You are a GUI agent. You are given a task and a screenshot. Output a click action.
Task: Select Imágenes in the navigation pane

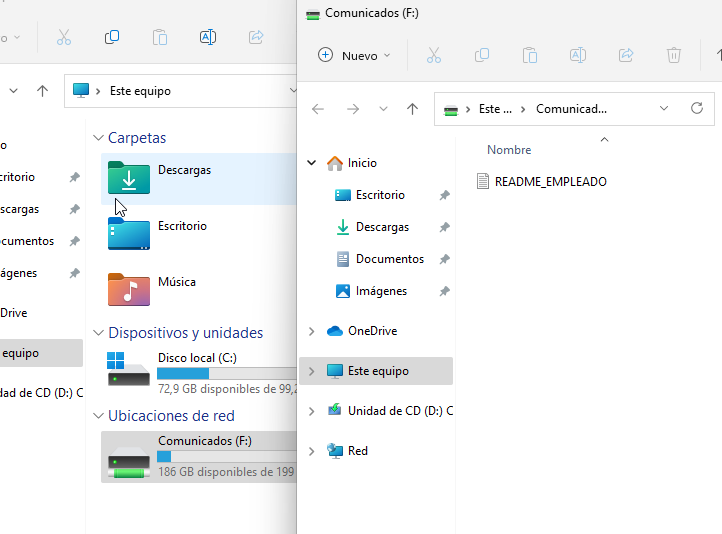pos(381,291)
